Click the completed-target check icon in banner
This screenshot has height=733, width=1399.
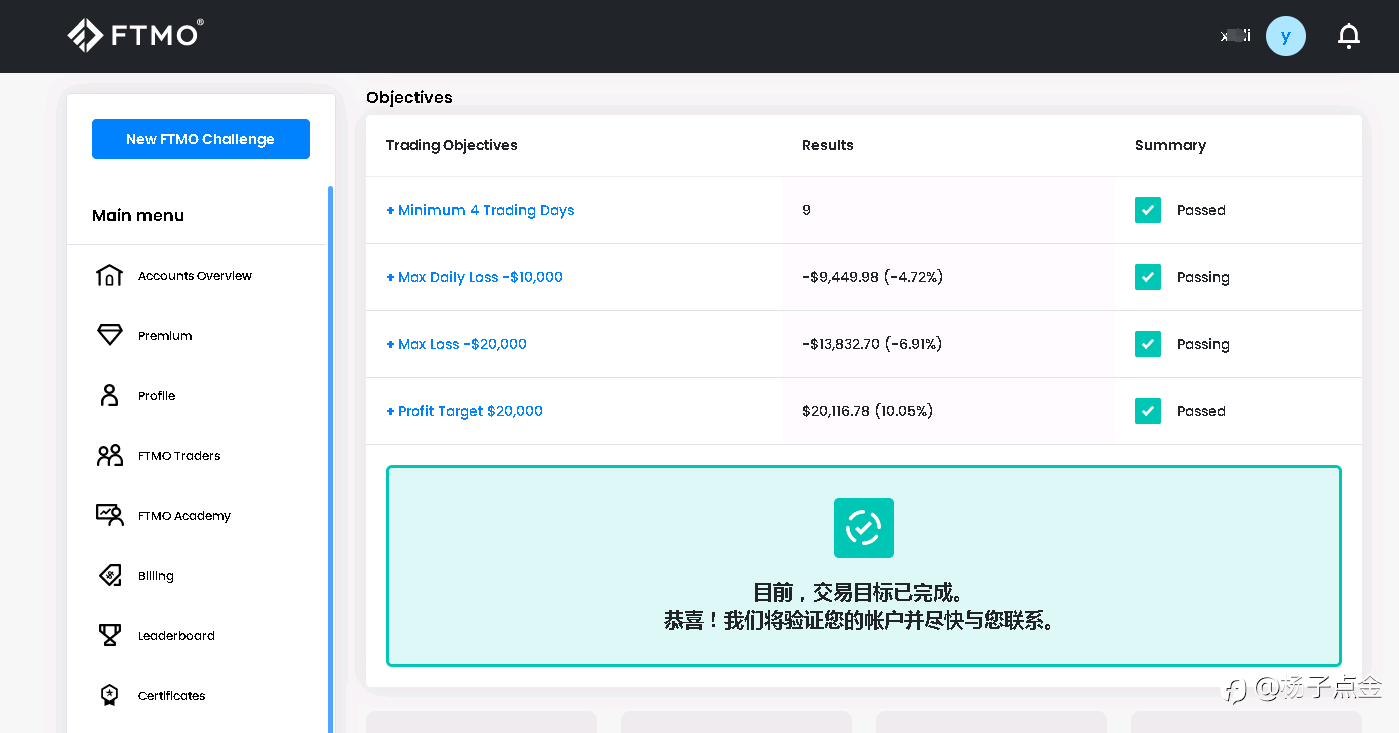pyautogui.click(x=864, y=528)
